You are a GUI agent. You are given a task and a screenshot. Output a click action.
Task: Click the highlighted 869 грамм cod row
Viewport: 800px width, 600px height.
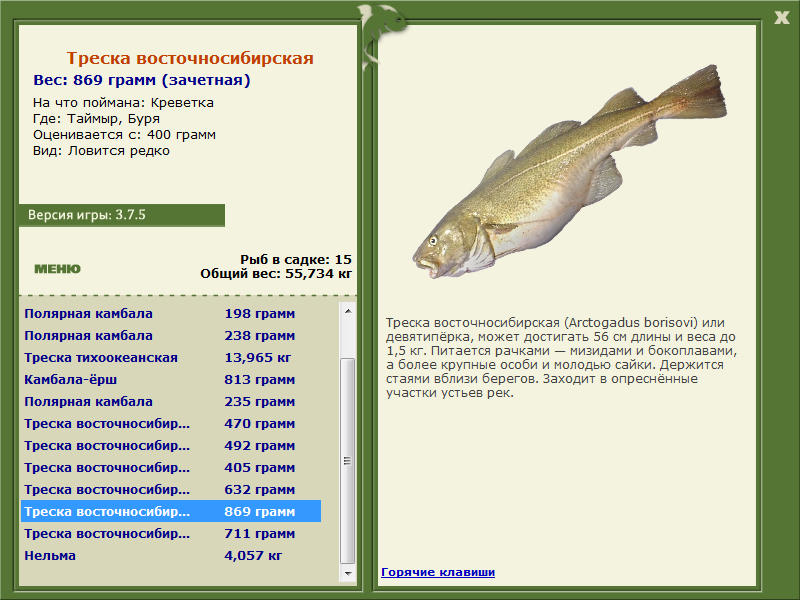tap(170, 512)
